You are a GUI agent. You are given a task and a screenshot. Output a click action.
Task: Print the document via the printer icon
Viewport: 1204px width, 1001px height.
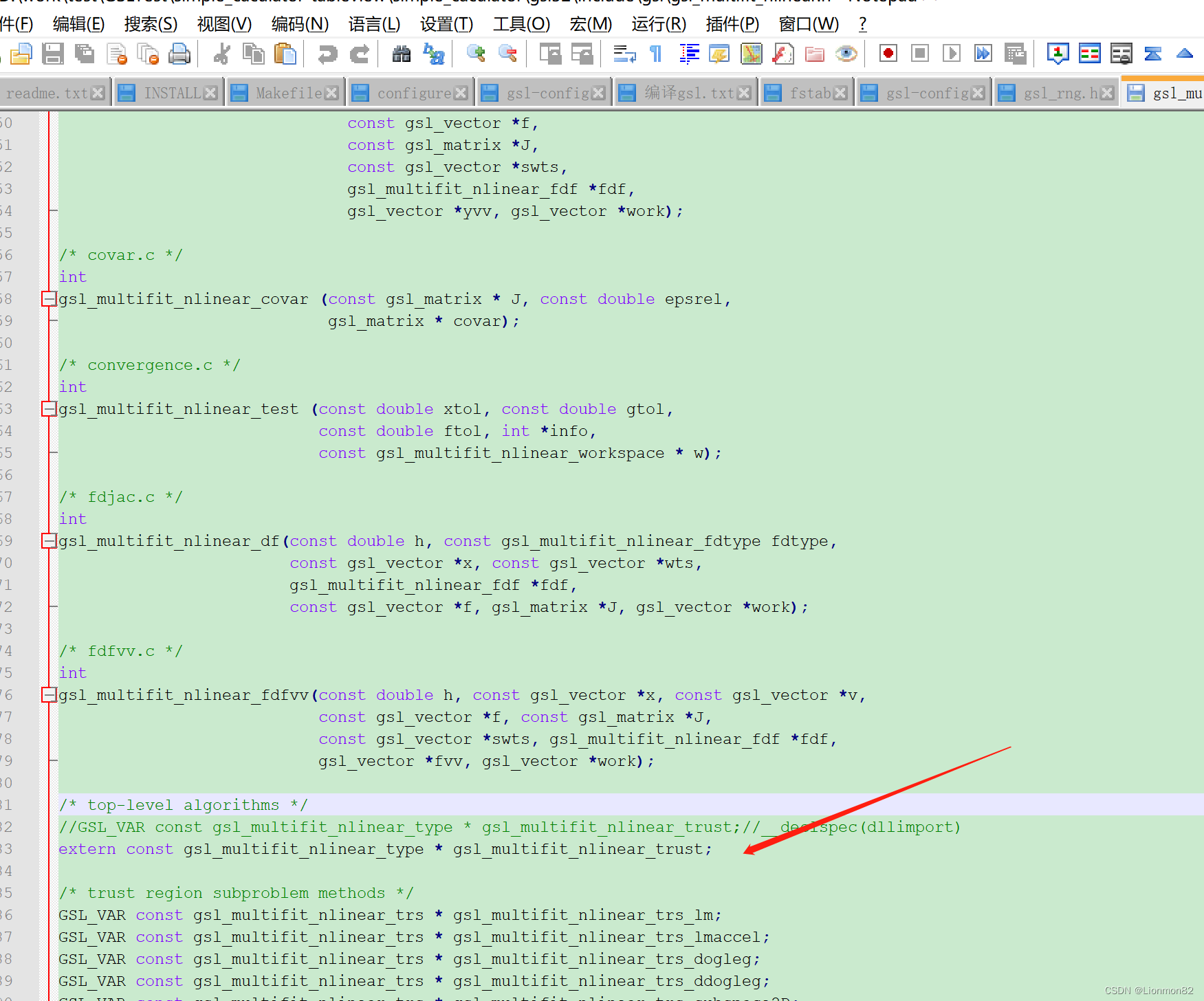coord(180,53)
